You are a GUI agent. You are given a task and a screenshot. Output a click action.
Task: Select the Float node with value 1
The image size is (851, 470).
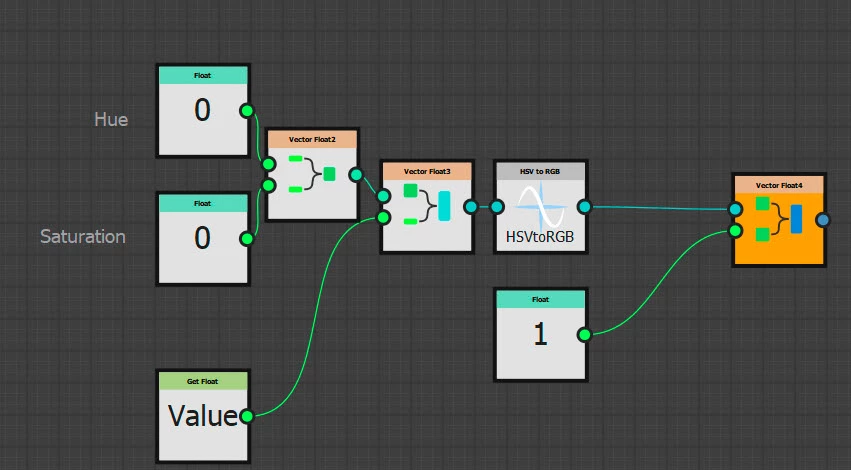541,334
